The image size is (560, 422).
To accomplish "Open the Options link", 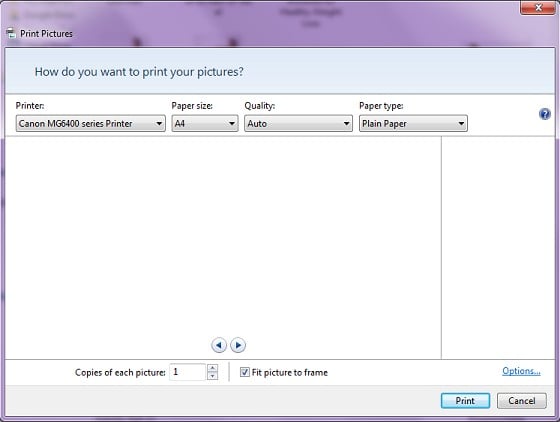I will [x=521, y=371].
